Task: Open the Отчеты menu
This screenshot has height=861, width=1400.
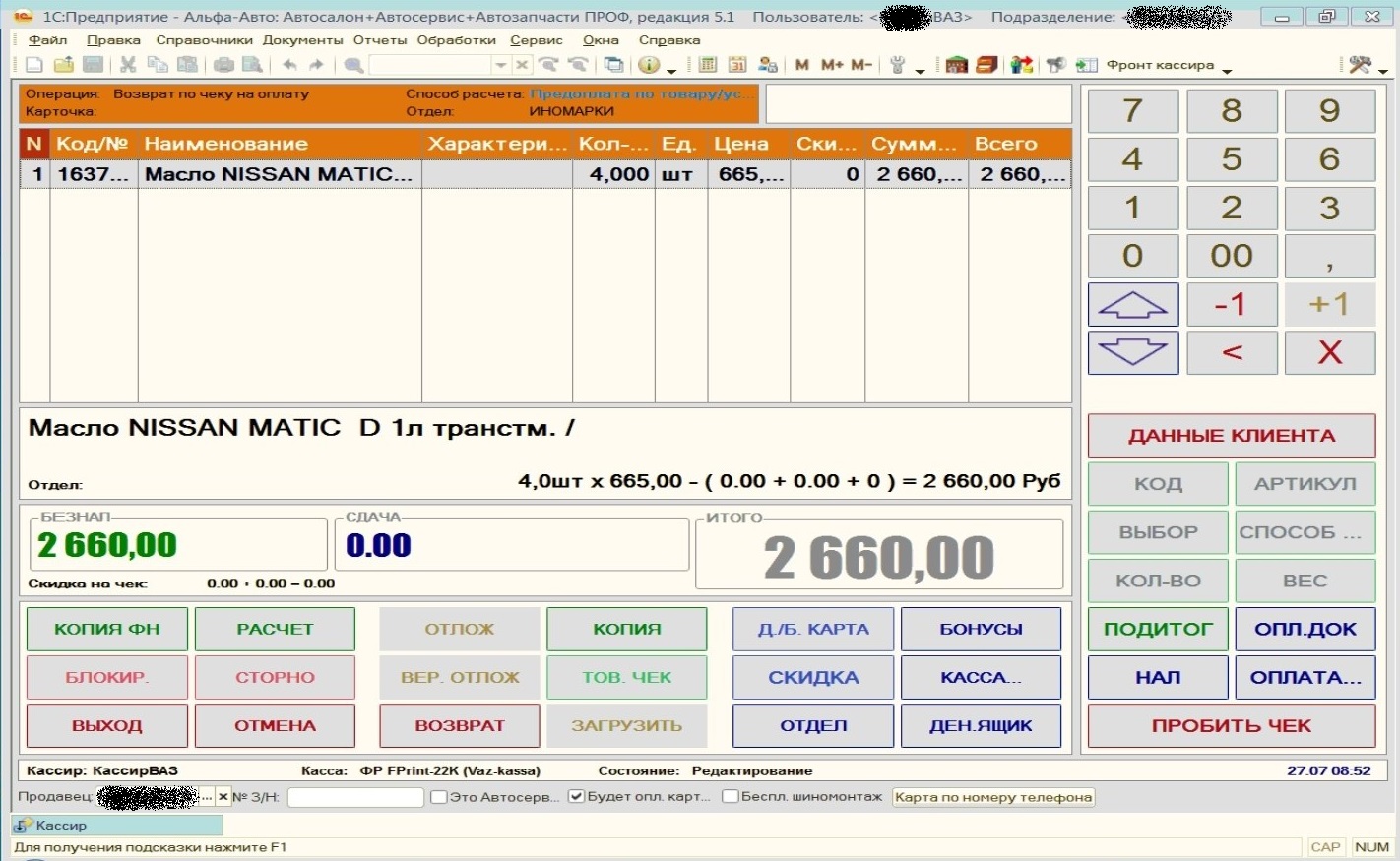Action: (x=380, y=40)
